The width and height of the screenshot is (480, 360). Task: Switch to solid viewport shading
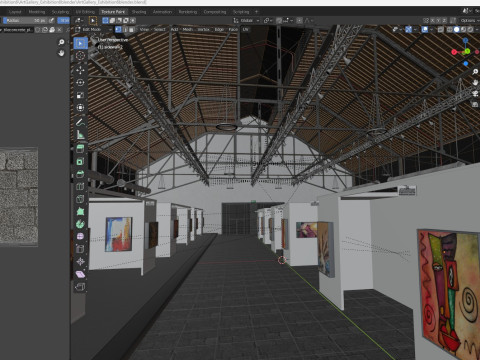456,29
